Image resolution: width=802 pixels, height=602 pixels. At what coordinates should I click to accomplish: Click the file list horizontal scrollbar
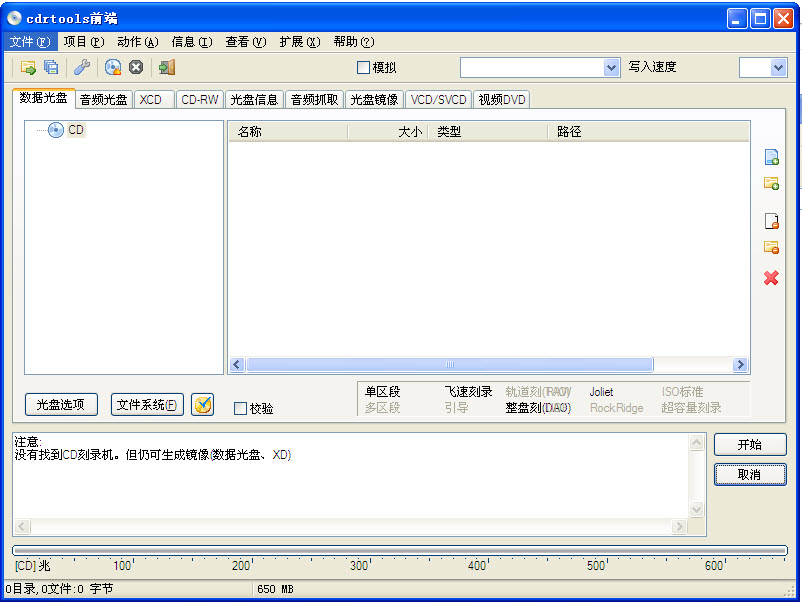point(449,365)
